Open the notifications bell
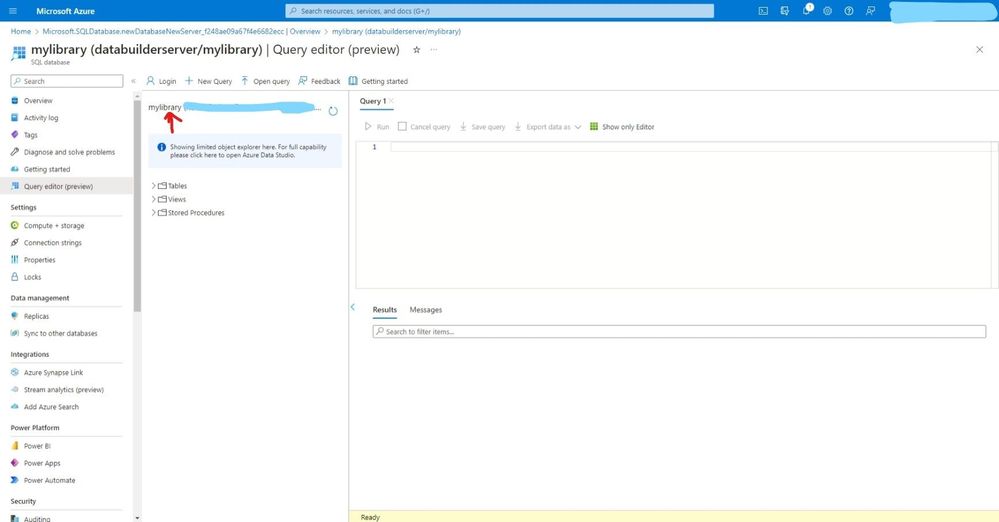Image resolution: width=999 pixels, height=522 pixels. tap(807, 10)
